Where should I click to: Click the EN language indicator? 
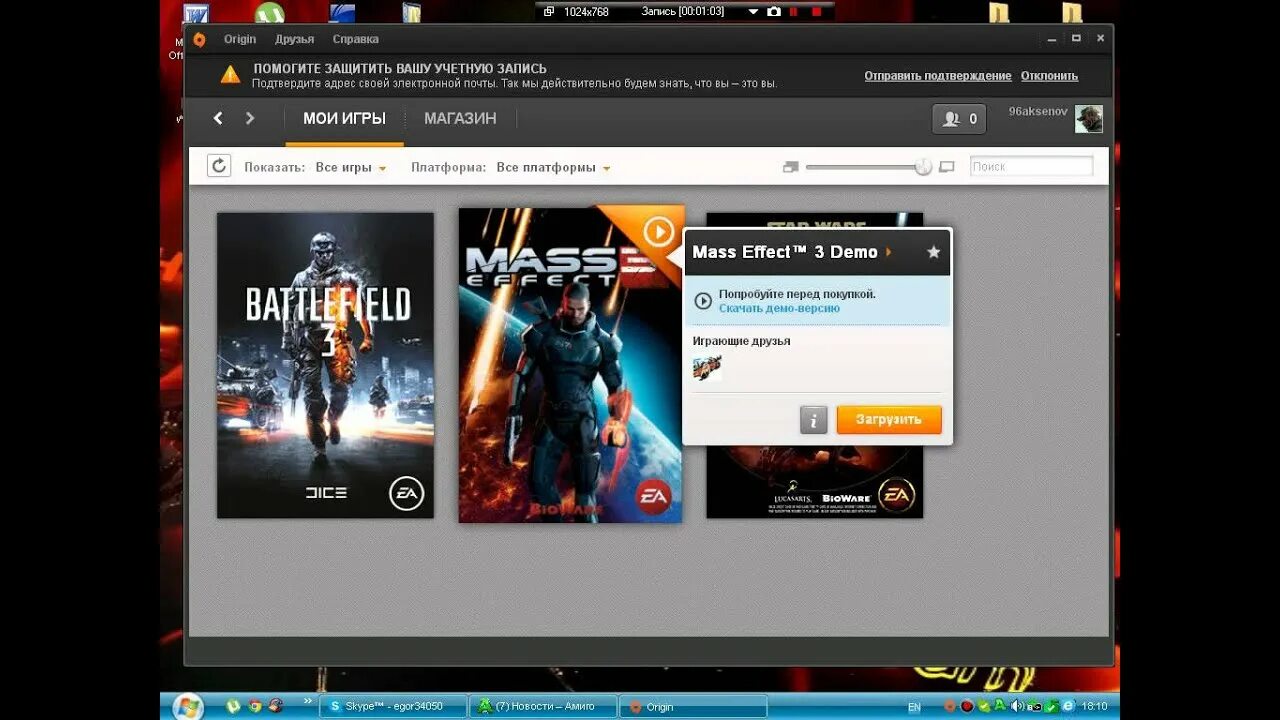(x=914, y=707)
